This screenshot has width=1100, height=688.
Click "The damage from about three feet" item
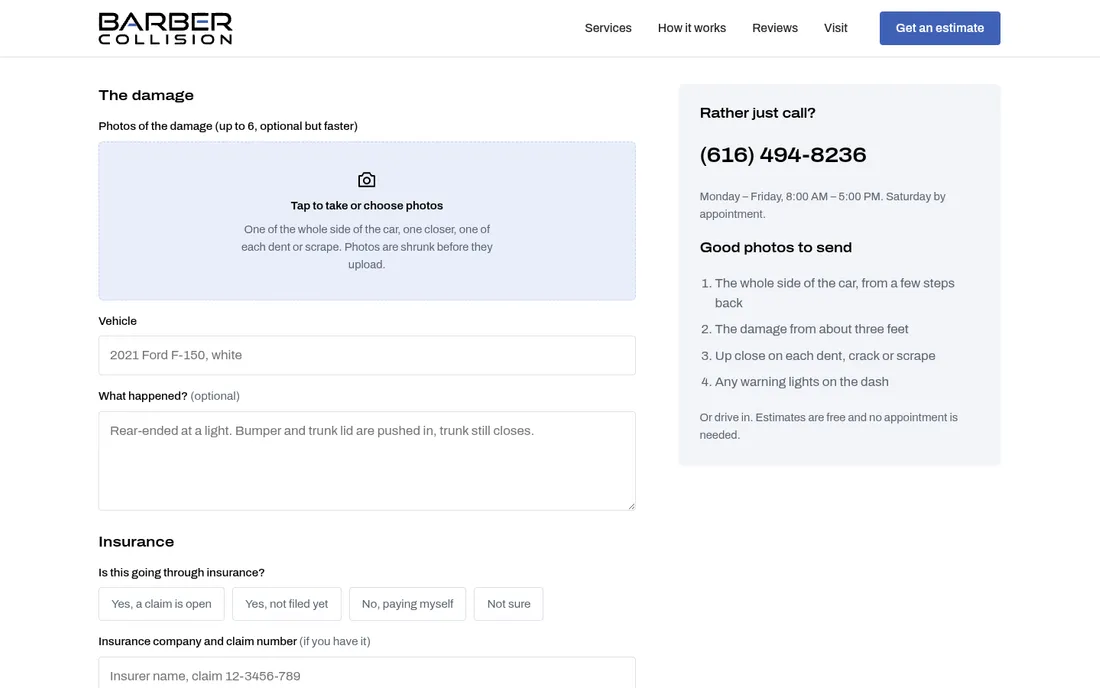click(x=811, y=329)
